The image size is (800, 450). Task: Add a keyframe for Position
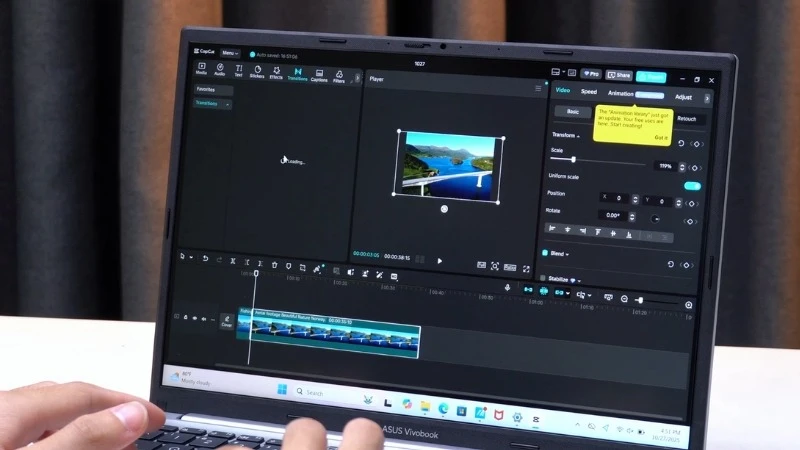pyautogui.click(x=692, y=204)
